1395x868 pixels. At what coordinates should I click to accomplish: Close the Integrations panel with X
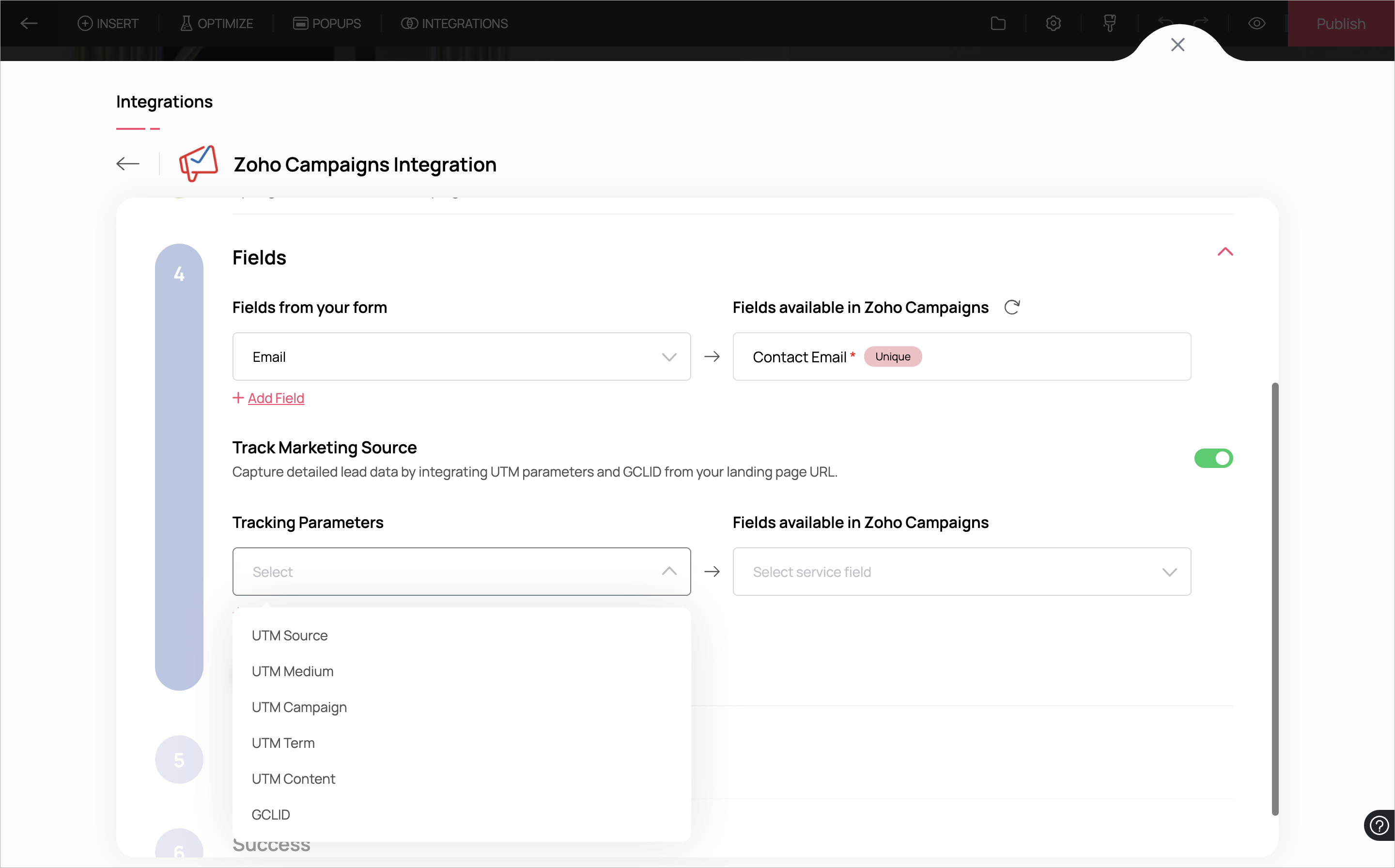point(1178,44)
